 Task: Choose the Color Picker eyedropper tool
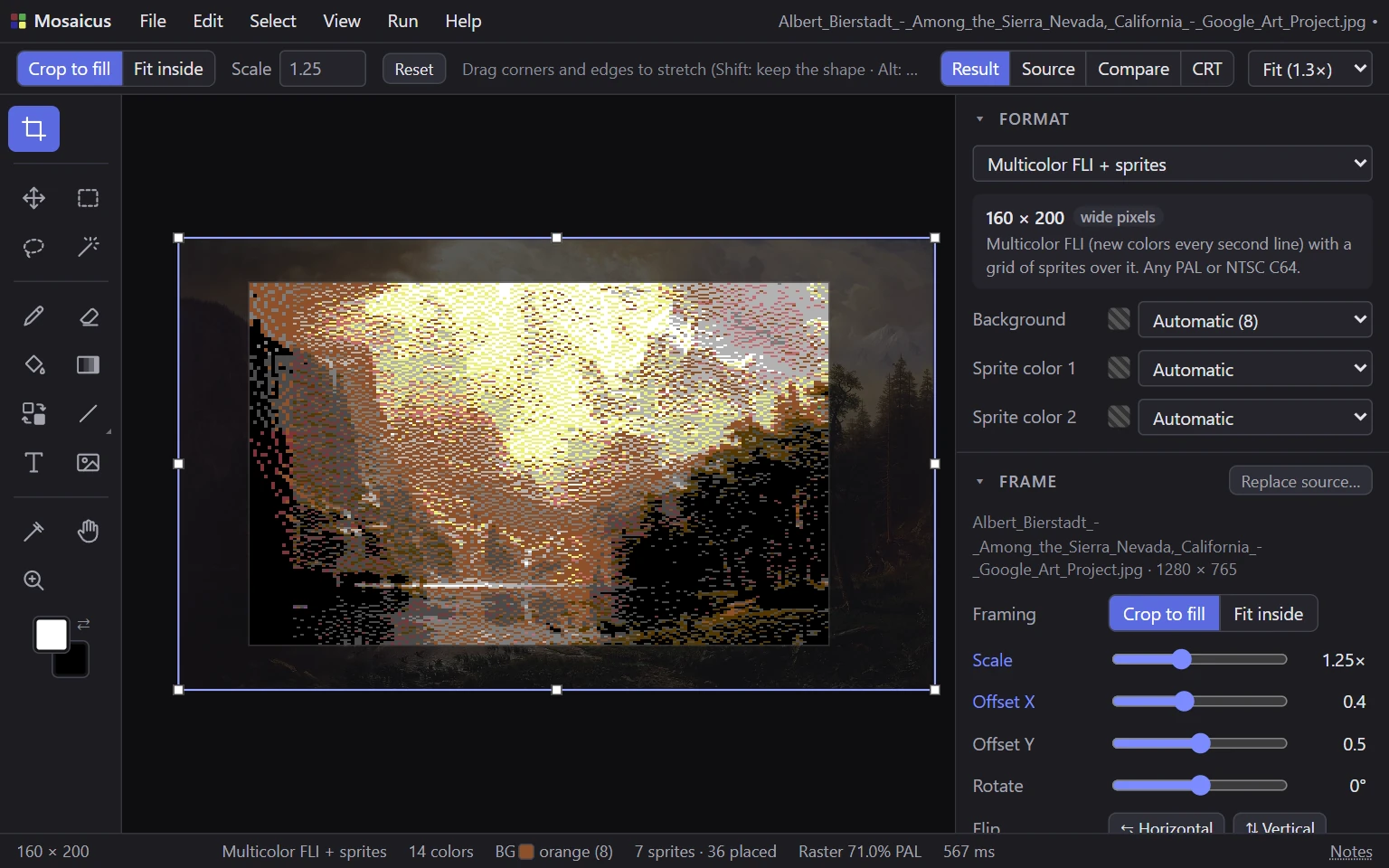click(33, 531)
